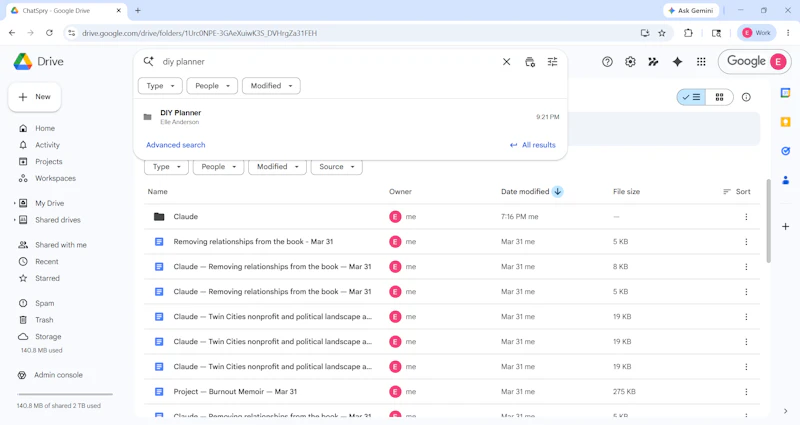This screenshot has width=800, height=425.
Task: Open more actions for Project — Burnout Memoir
Action: 746,392
